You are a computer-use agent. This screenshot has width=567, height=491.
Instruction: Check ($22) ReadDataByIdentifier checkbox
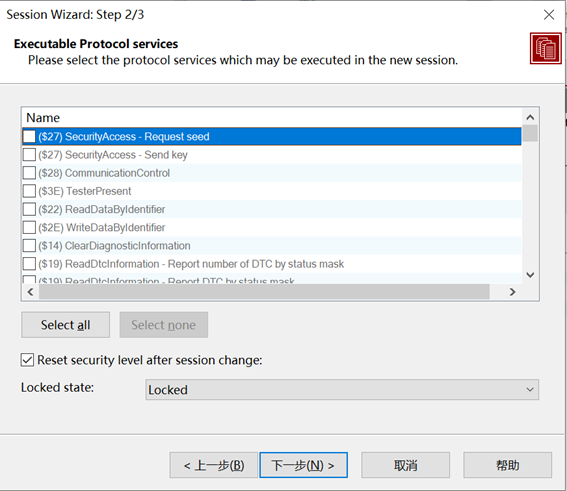(x=29, y=209)
